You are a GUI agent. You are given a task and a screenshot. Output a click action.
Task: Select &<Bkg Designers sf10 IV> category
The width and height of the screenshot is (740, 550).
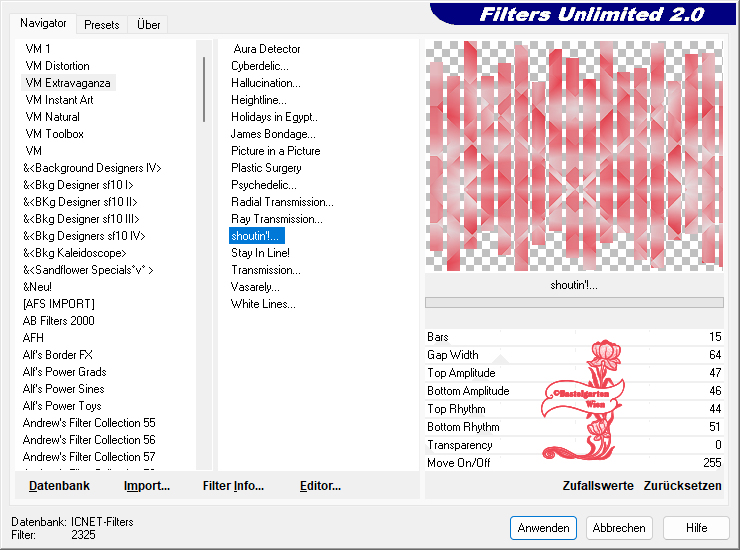pos(84,236)
